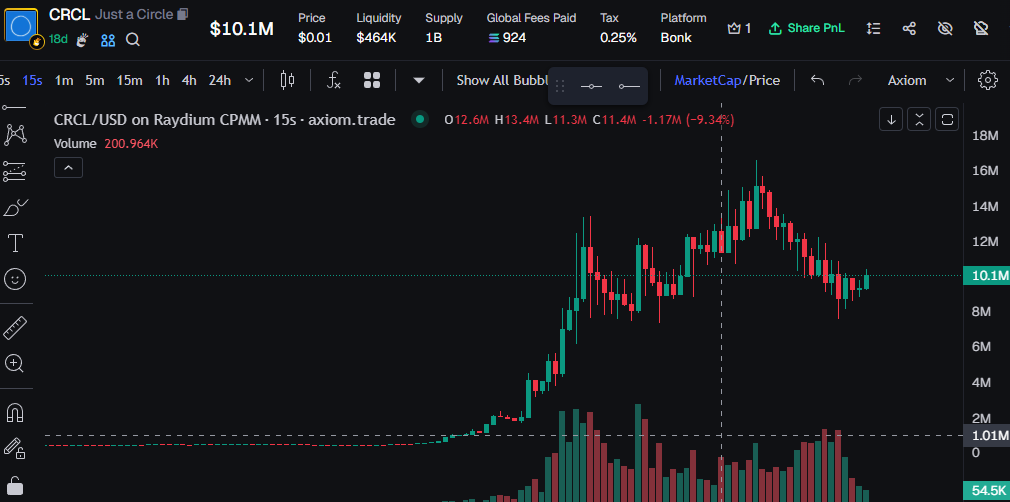Click the blue four-squares icon beside 18d
Image resolution: width=1010 pixels, height=502 pixels.
coord(108,40)
